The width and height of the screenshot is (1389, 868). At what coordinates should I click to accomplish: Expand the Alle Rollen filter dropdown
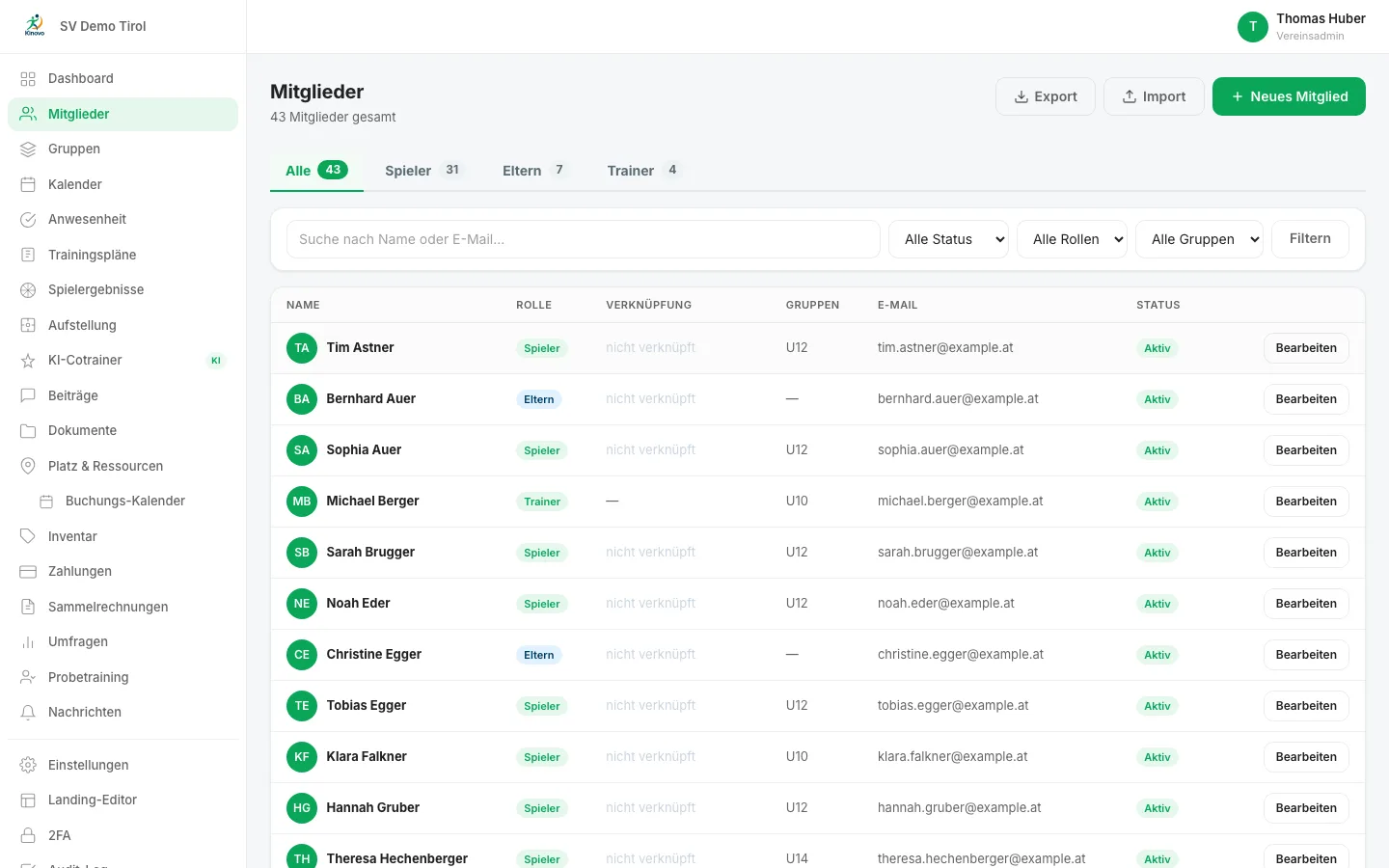pos(1073,239)
